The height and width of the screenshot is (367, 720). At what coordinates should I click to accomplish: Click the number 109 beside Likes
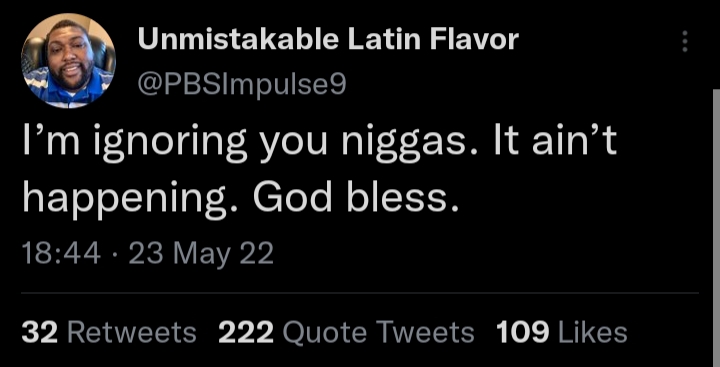[523, 333]
